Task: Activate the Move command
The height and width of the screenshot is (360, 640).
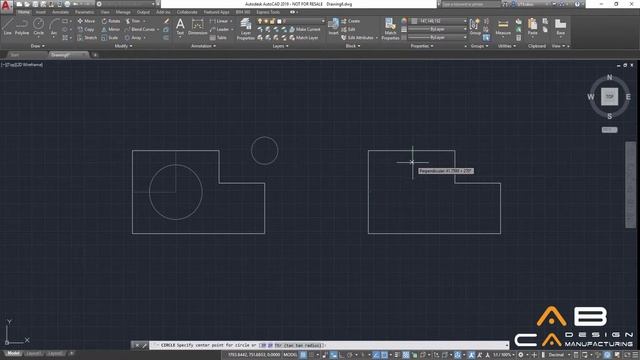Action: pyautogui.click(x=86, y=21)
